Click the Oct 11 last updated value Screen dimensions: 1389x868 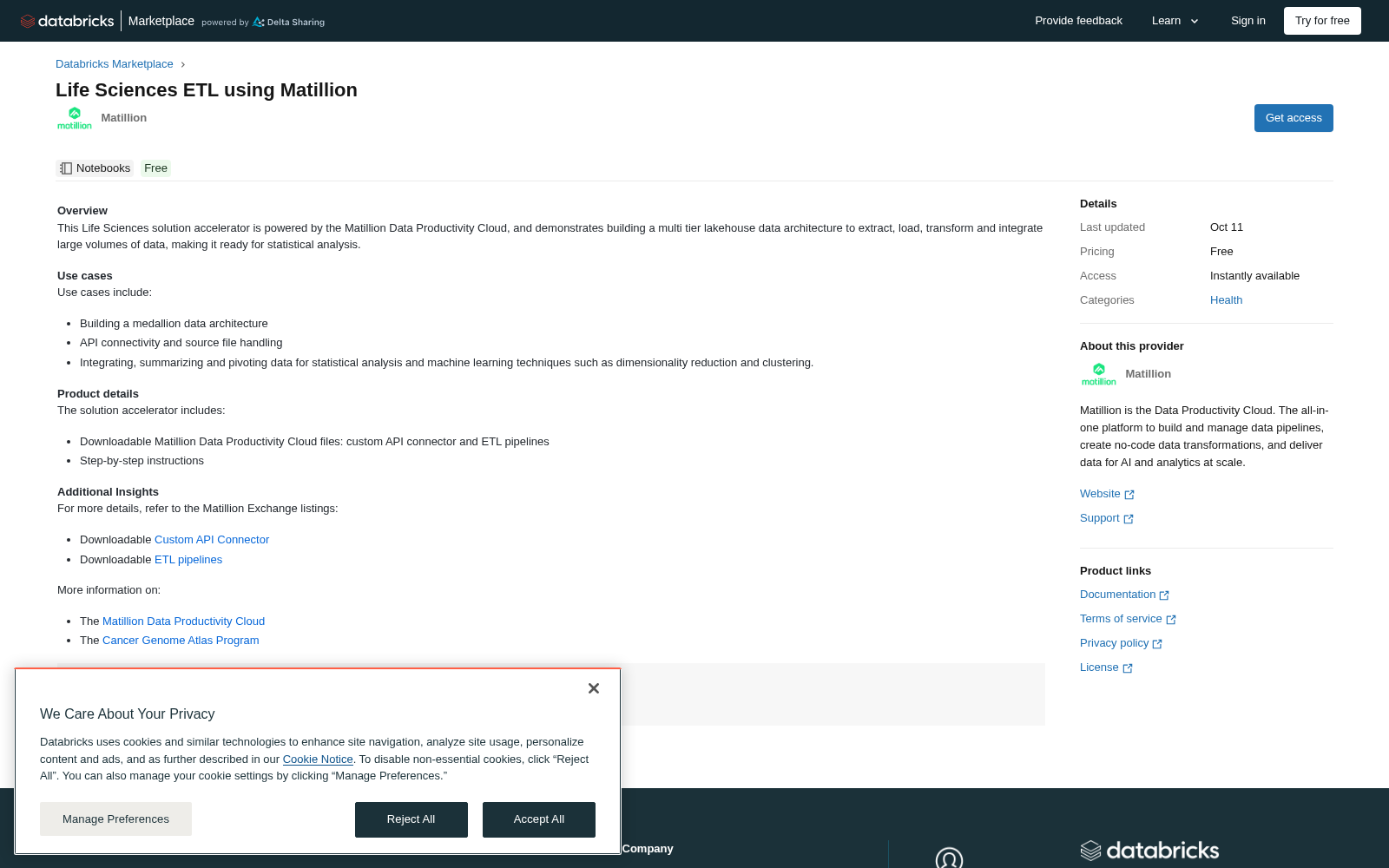tap(1227, 227)
